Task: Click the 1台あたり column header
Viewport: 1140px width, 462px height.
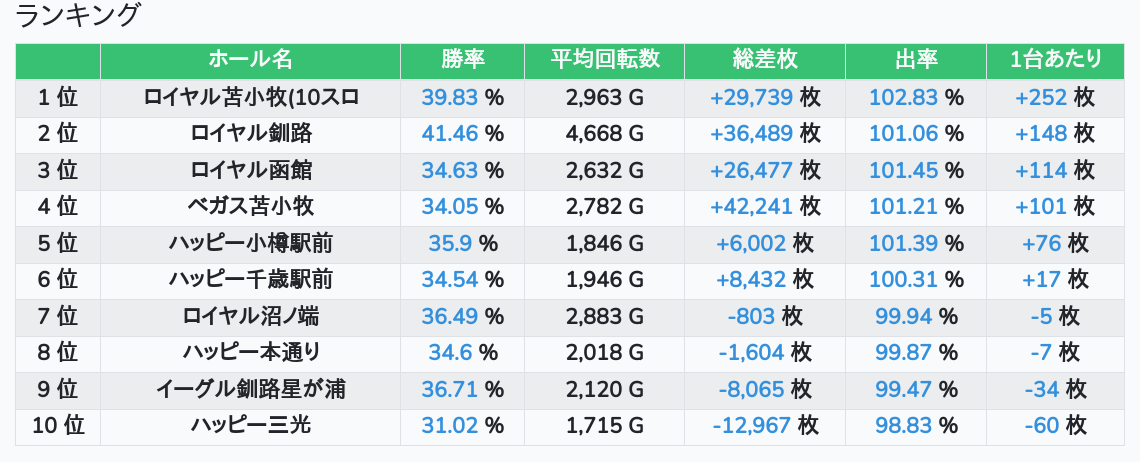Action: [1055, 60]
